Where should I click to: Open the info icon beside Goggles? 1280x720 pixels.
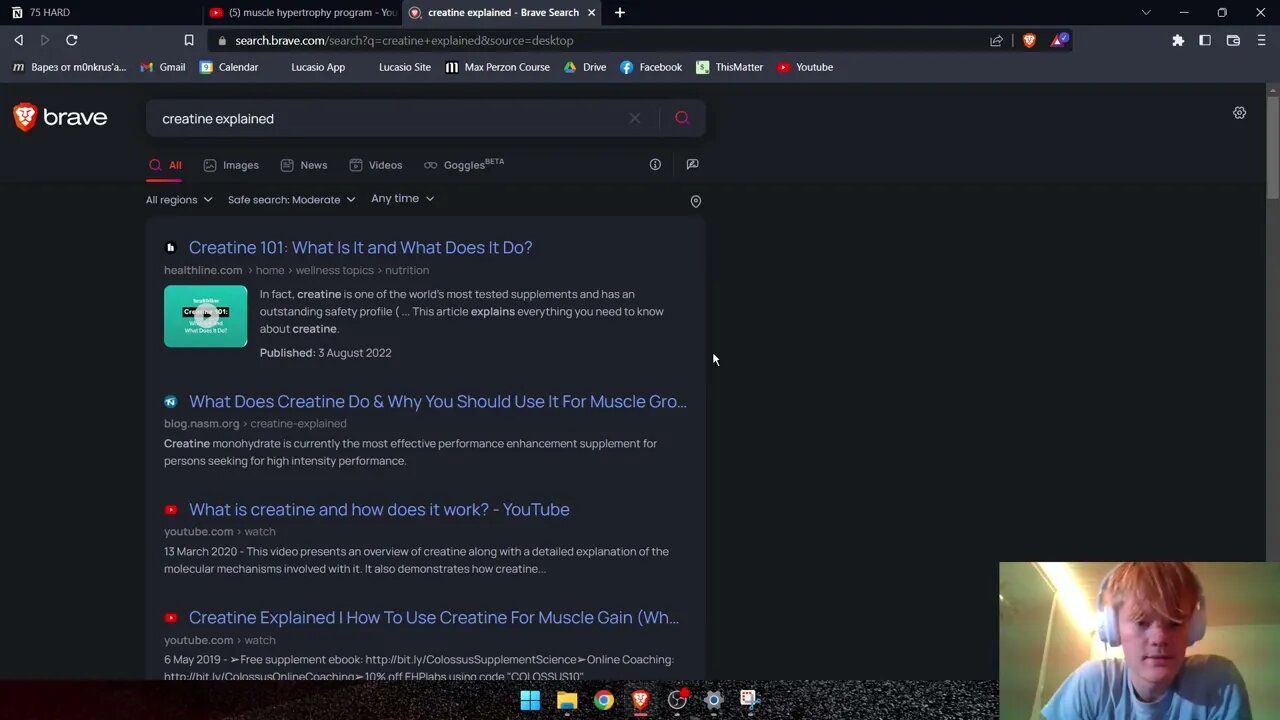tap(655, 165)
